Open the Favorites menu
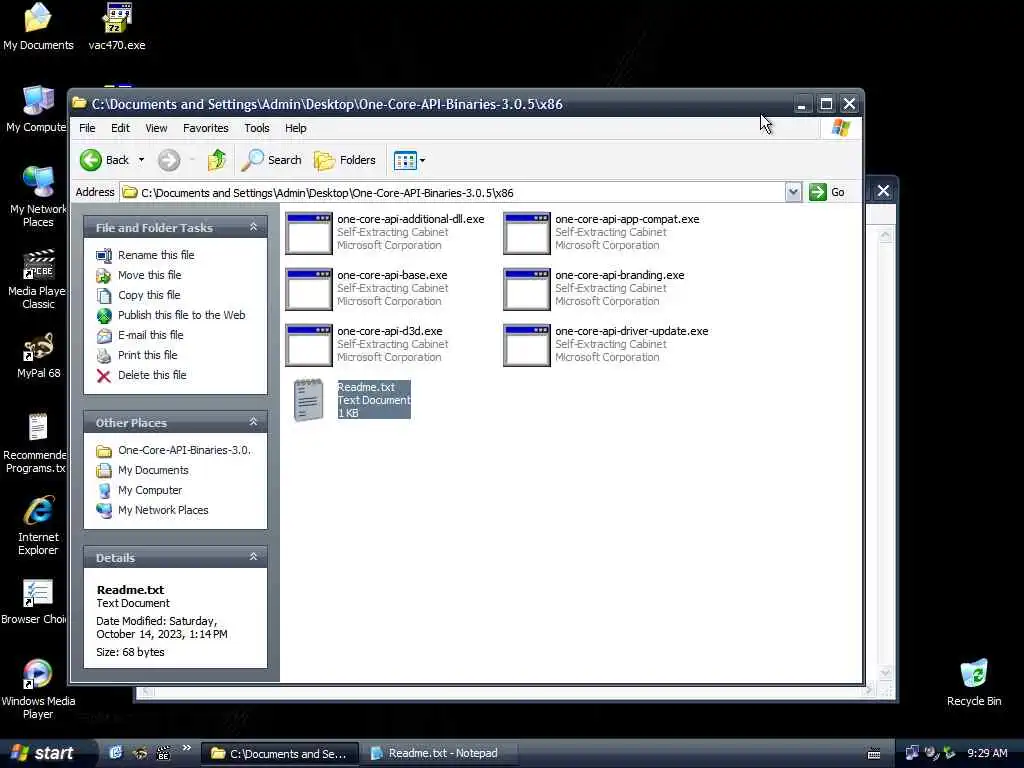1024x768 pixels. click(206, 128)
